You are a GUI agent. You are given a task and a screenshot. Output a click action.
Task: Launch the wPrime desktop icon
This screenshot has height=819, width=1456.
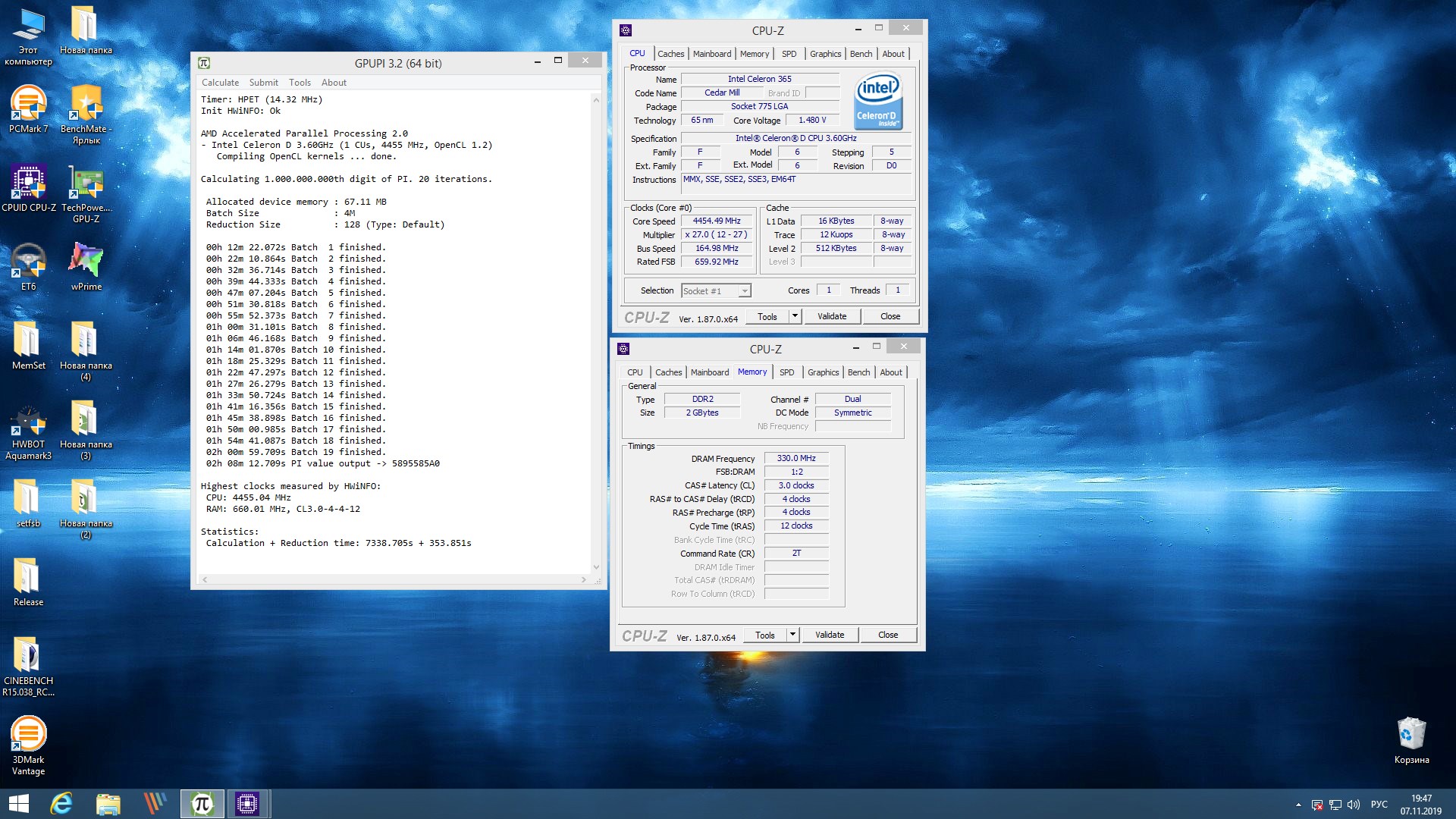(86, 268)
